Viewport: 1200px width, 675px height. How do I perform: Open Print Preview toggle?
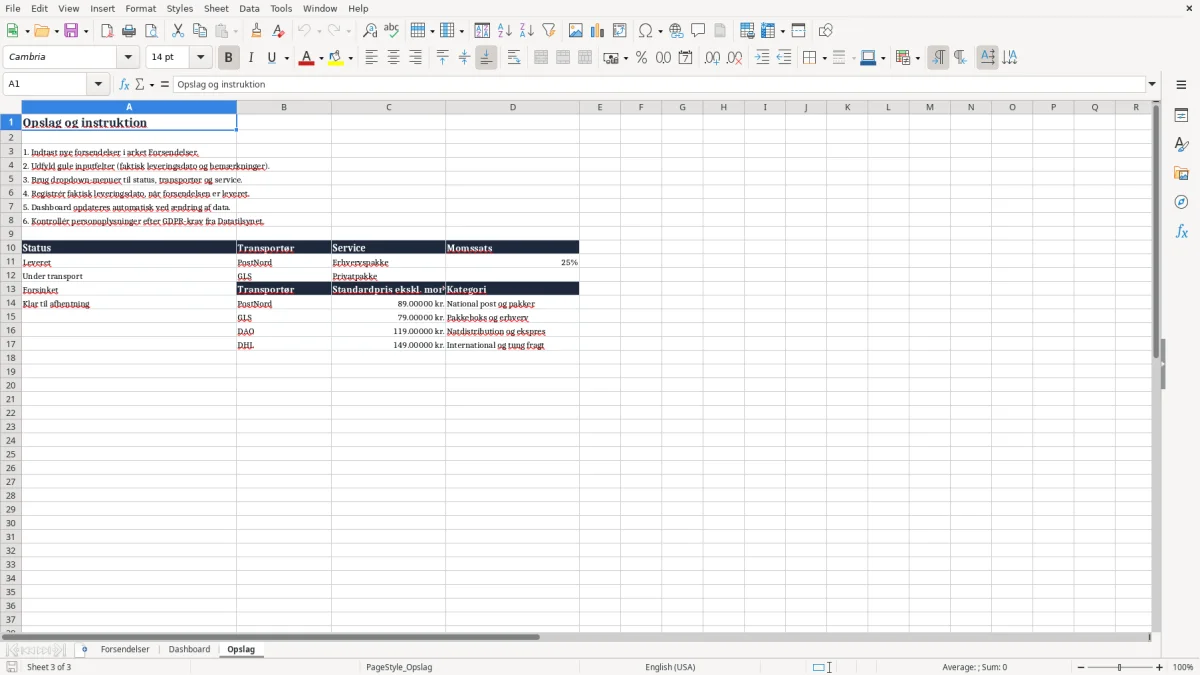(x=151, y=31)
